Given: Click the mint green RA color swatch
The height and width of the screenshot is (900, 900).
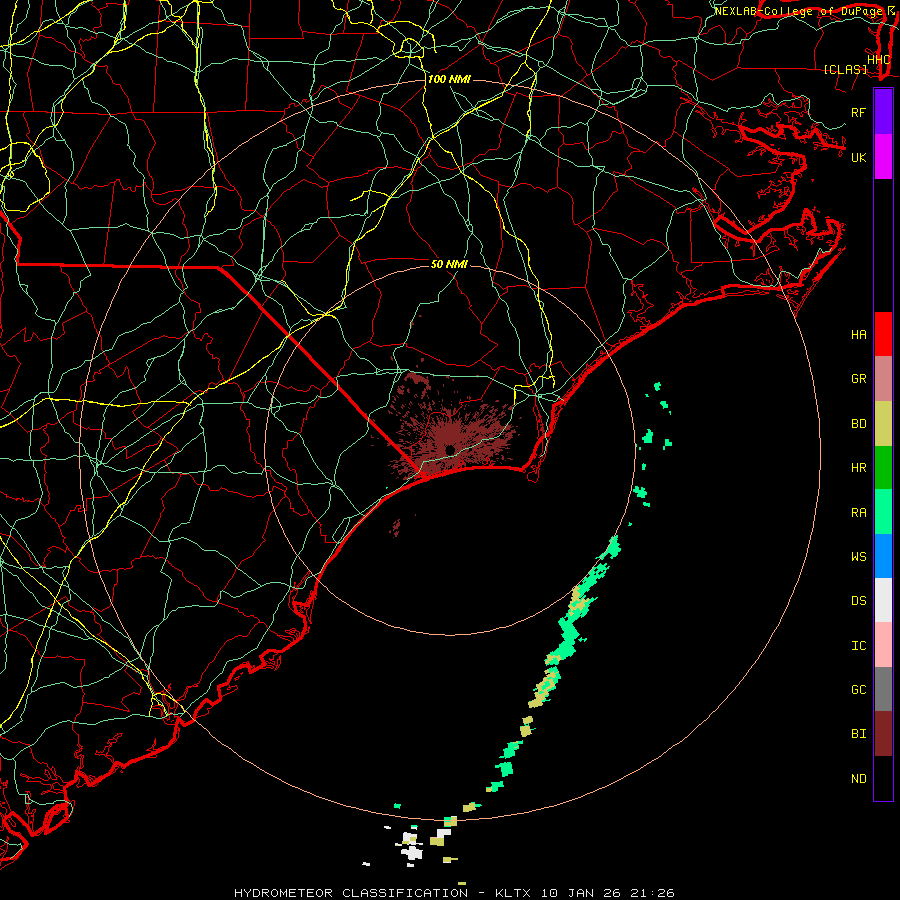Looking at the screenshot, I should point(883,512).
